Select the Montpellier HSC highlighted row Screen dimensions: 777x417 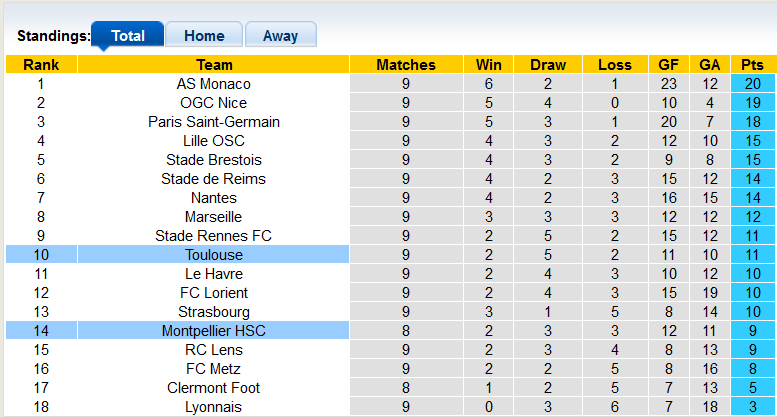point(213,331)
